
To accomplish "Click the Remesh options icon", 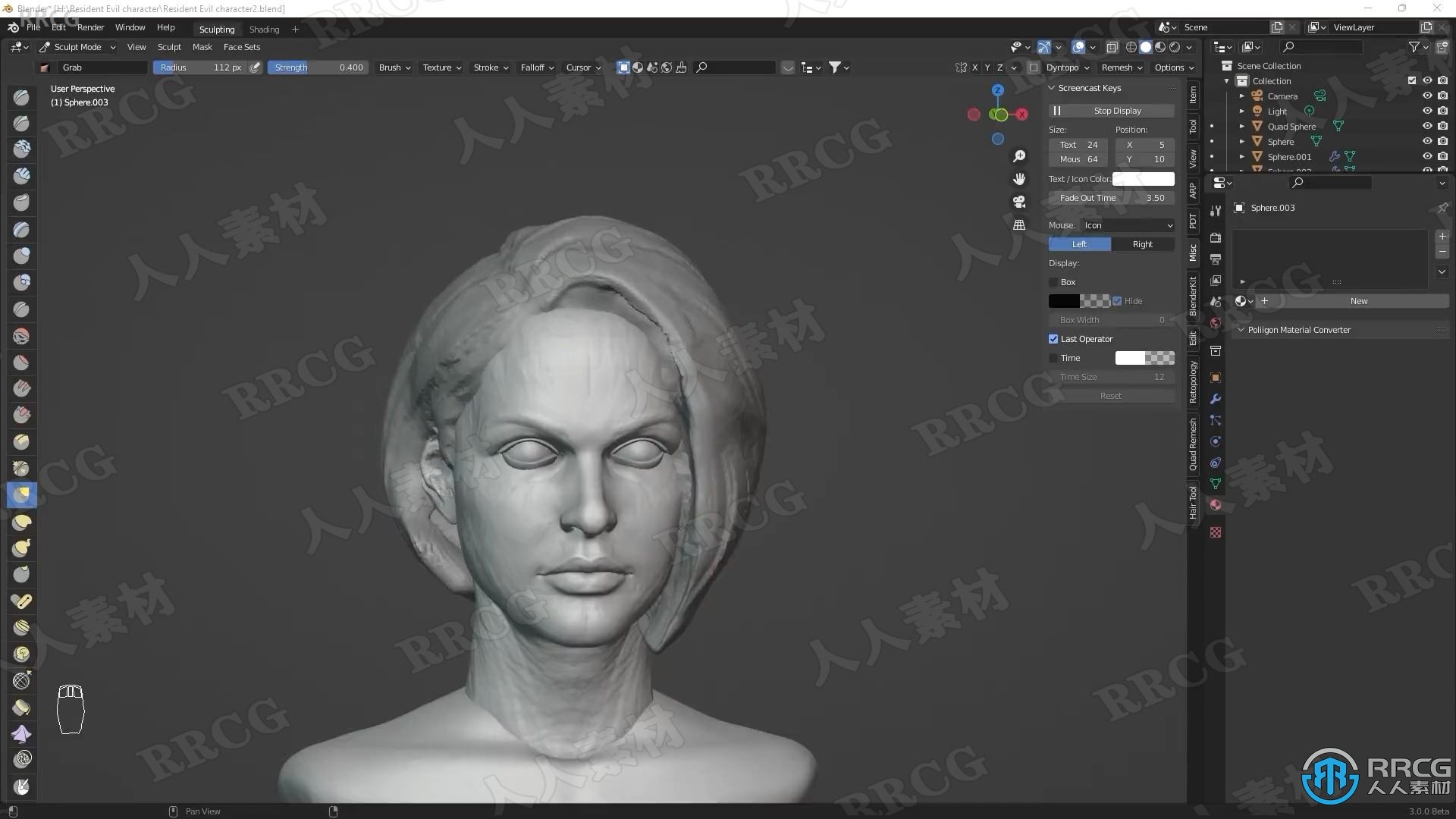I will click(1118, 66).
